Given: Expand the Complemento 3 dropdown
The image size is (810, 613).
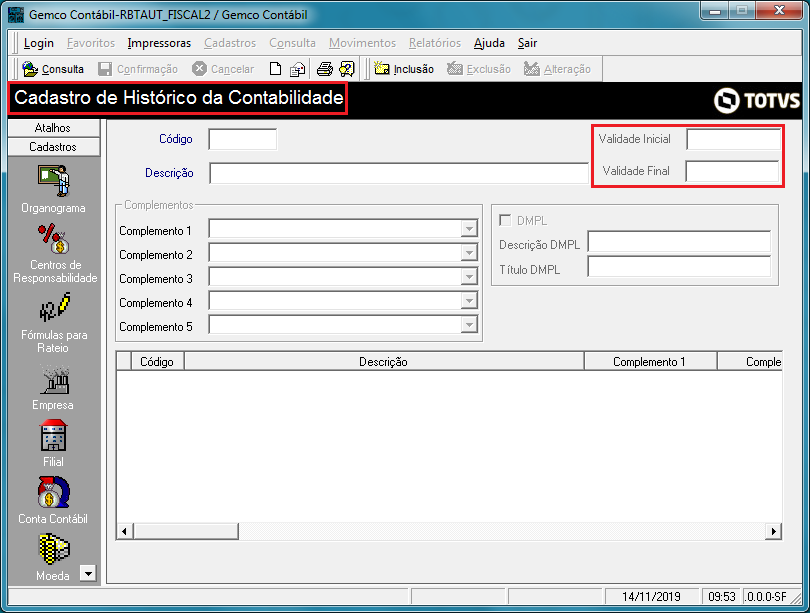Looking at the screenshot, I should coord(469,277).
